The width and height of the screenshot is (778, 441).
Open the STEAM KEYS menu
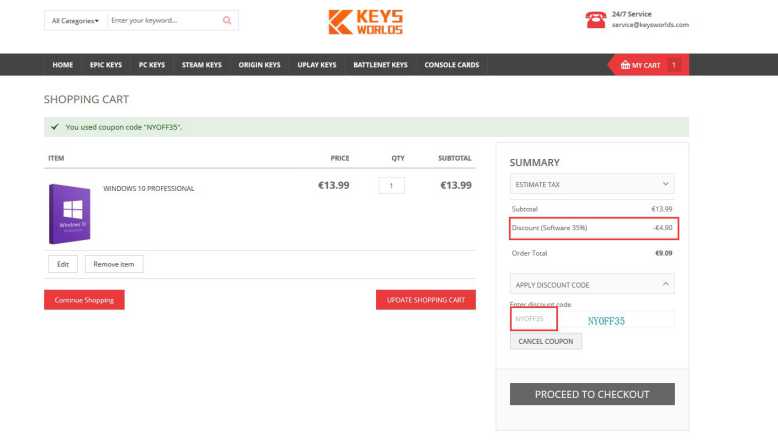click(x=201, y=65)
